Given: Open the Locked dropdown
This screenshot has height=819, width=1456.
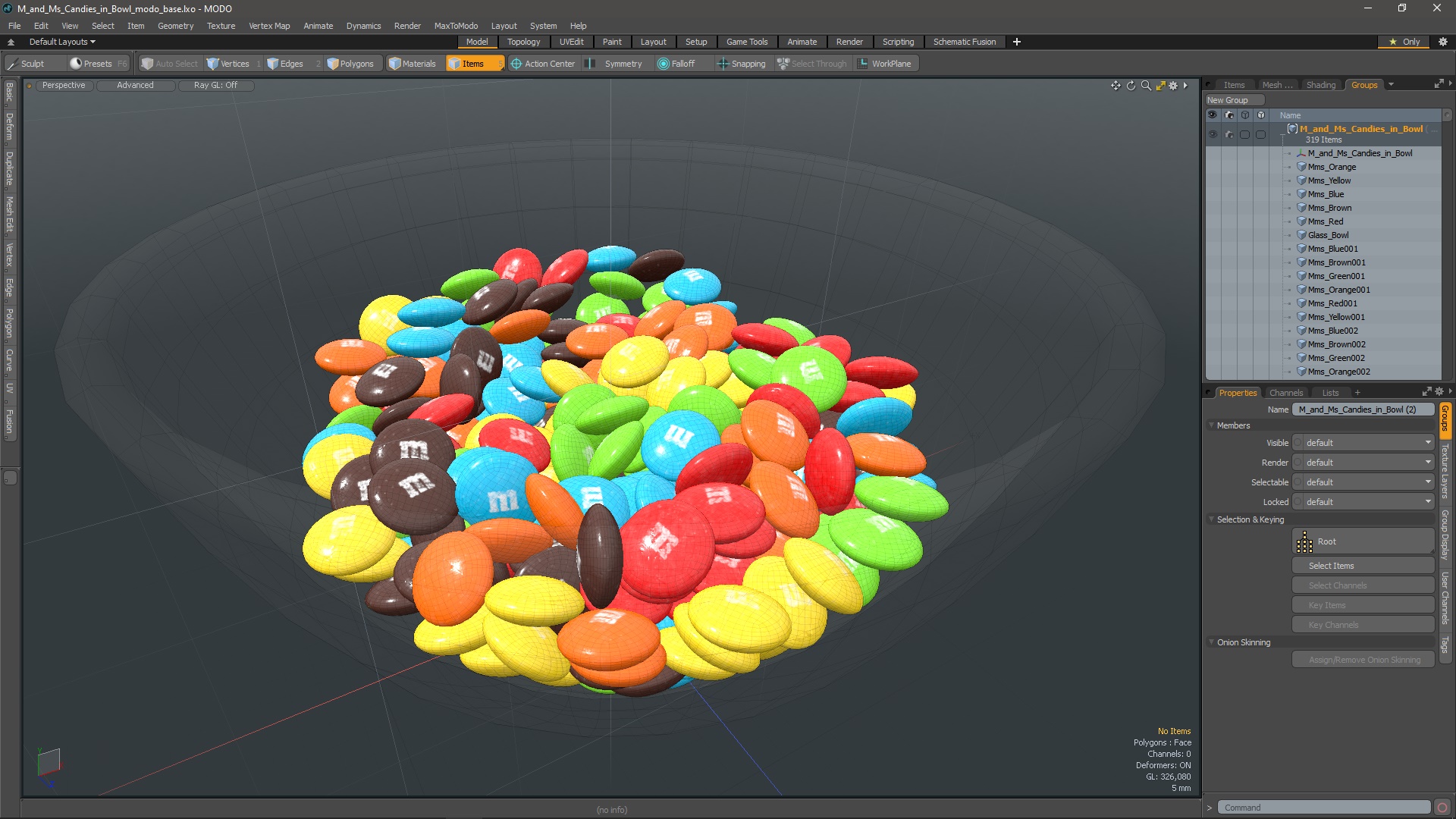Looking at the screenshot, I should click(x=1363, y=502).
